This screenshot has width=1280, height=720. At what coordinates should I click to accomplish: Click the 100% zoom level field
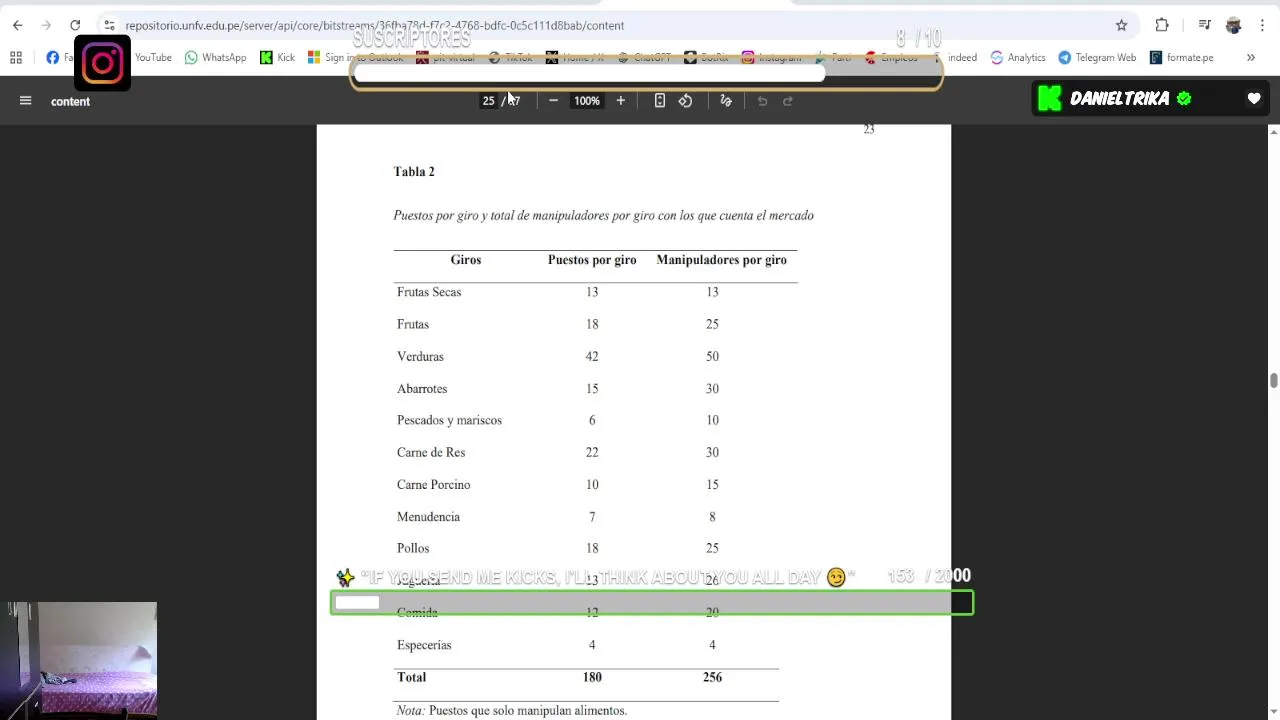(x=587, y=101)
